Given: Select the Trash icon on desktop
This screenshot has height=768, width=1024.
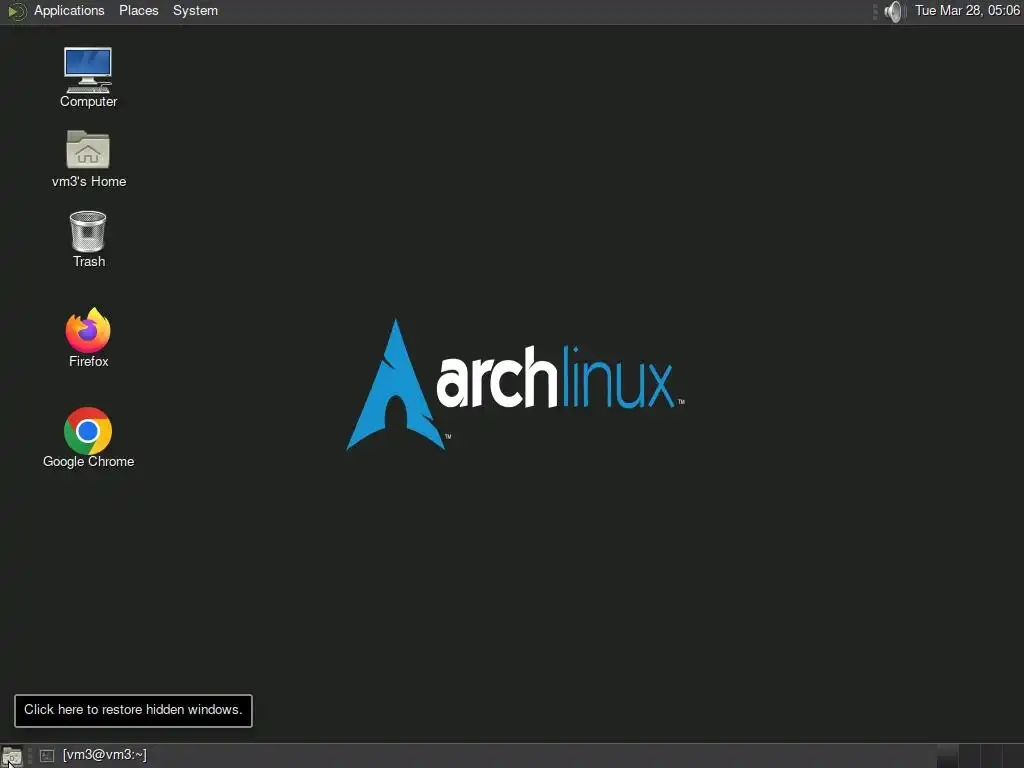Looking at the screenshot, I should click(88, 239).
